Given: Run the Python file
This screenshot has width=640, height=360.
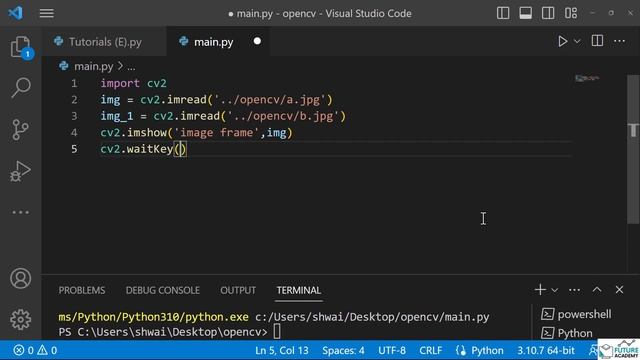Looking at the screenshot, I should click(x=562, y=41).
